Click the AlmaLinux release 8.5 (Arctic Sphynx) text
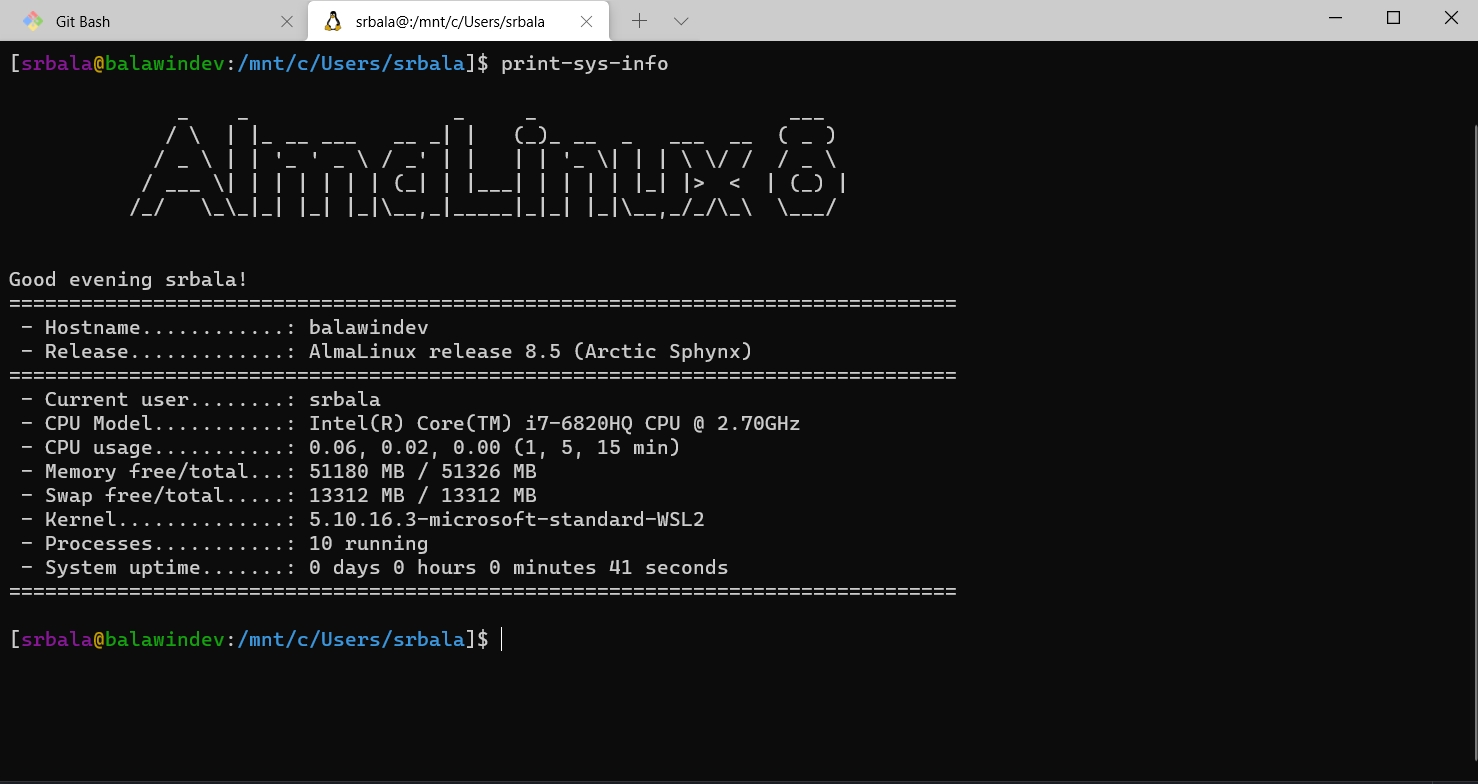 [531, 352]
